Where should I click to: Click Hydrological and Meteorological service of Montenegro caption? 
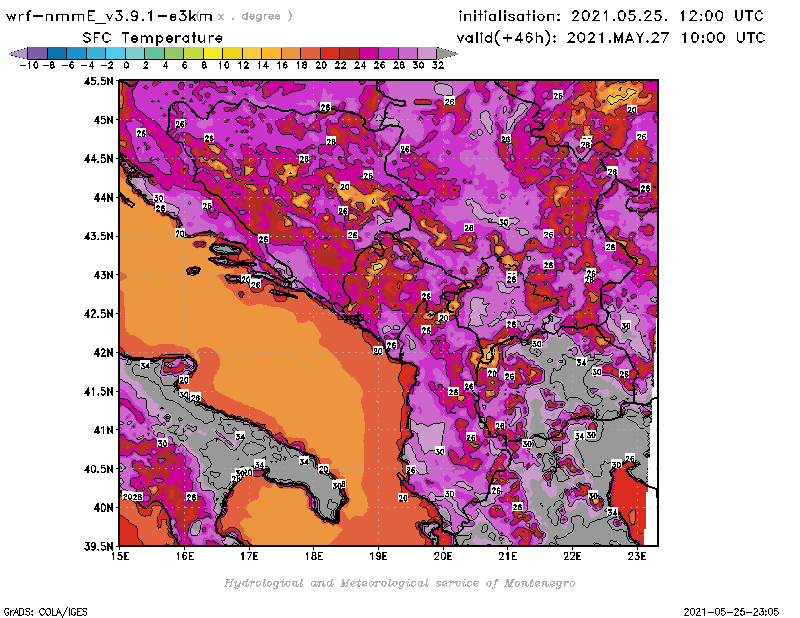point(398,583)
